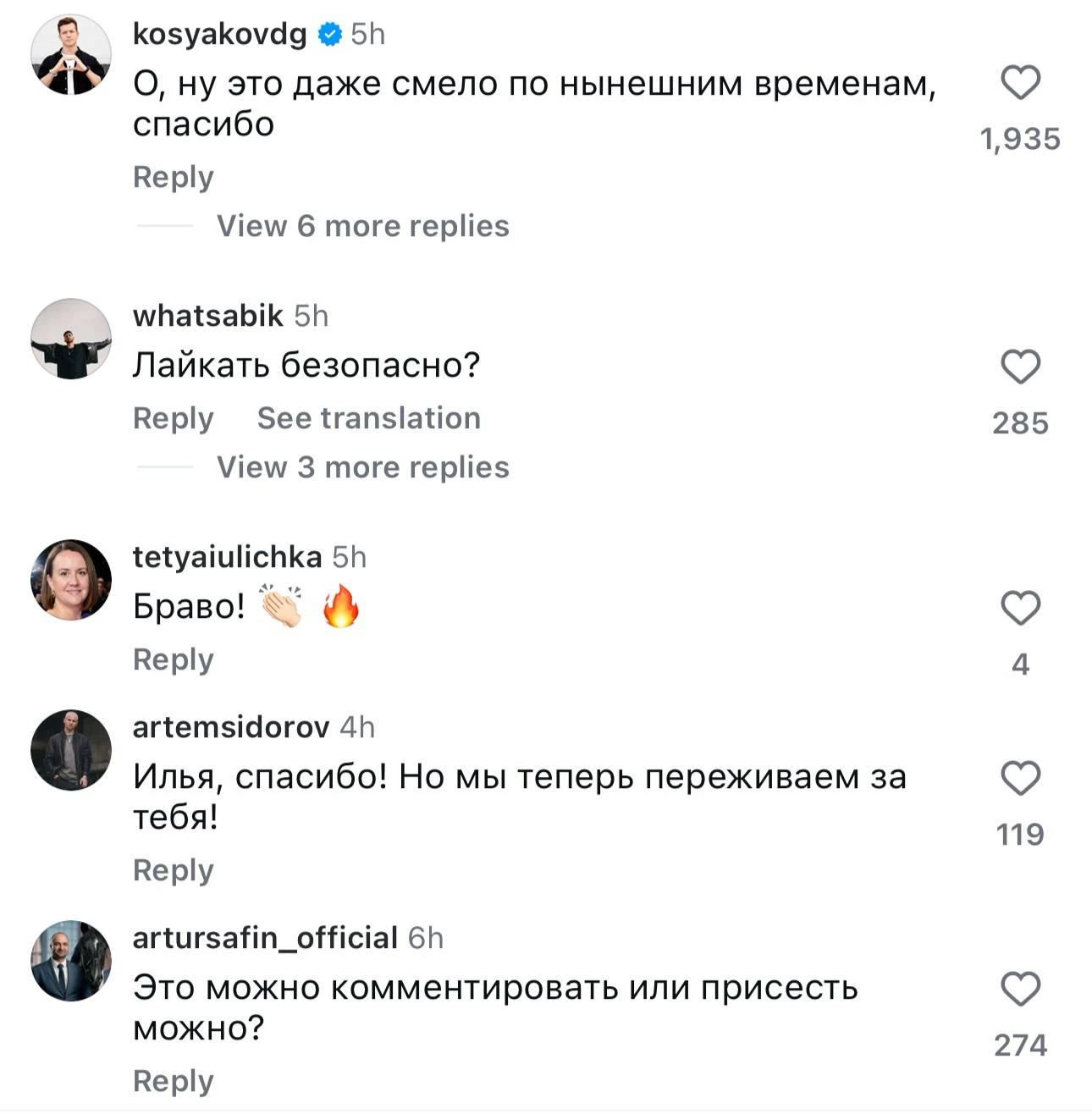Image resolution: width=1092 pixels, height=1114 pixels.
Task: Open kosyakovdg's profile picture
Action: pos(71,54)
